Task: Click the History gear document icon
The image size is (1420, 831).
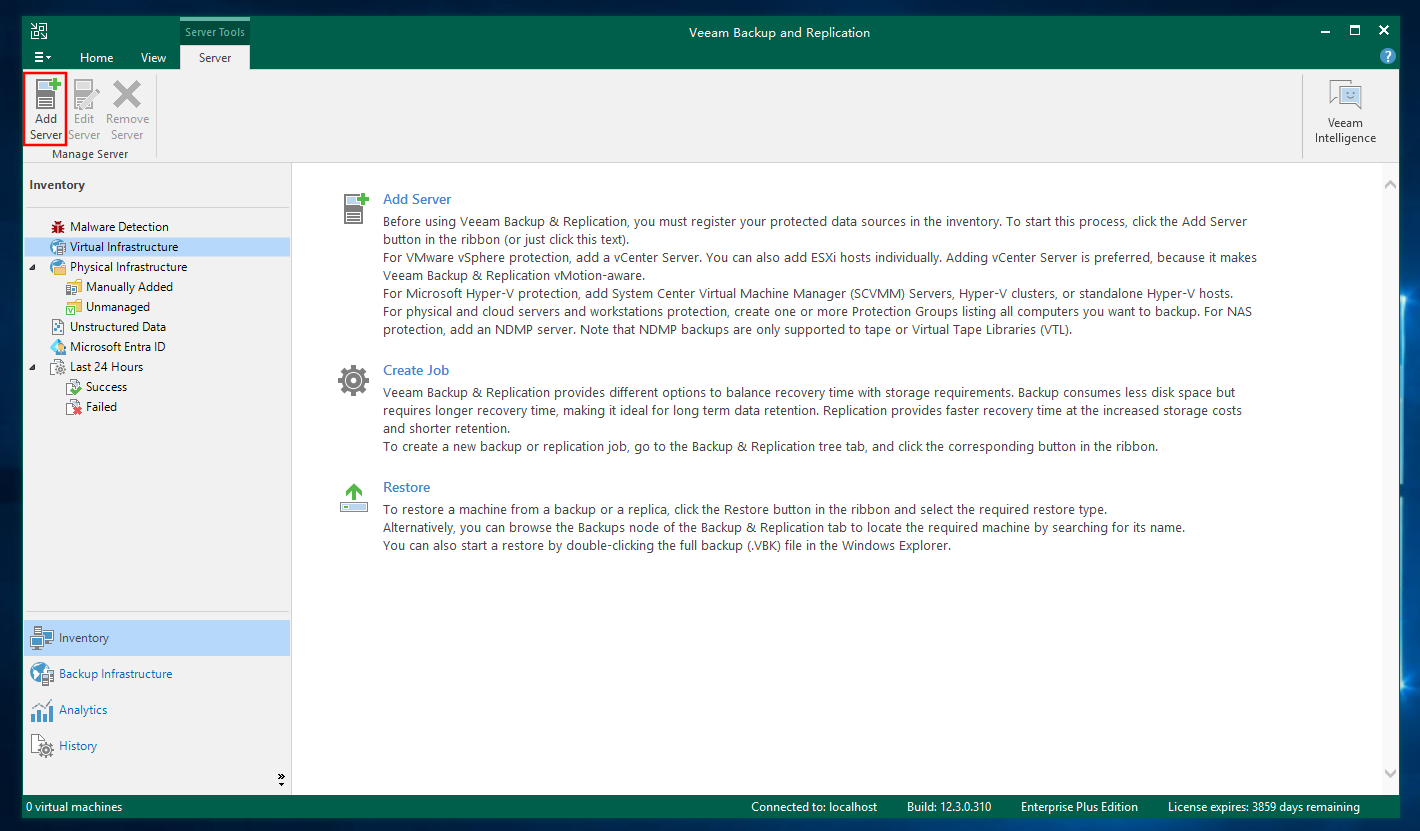Action: (x=42, y=746)
